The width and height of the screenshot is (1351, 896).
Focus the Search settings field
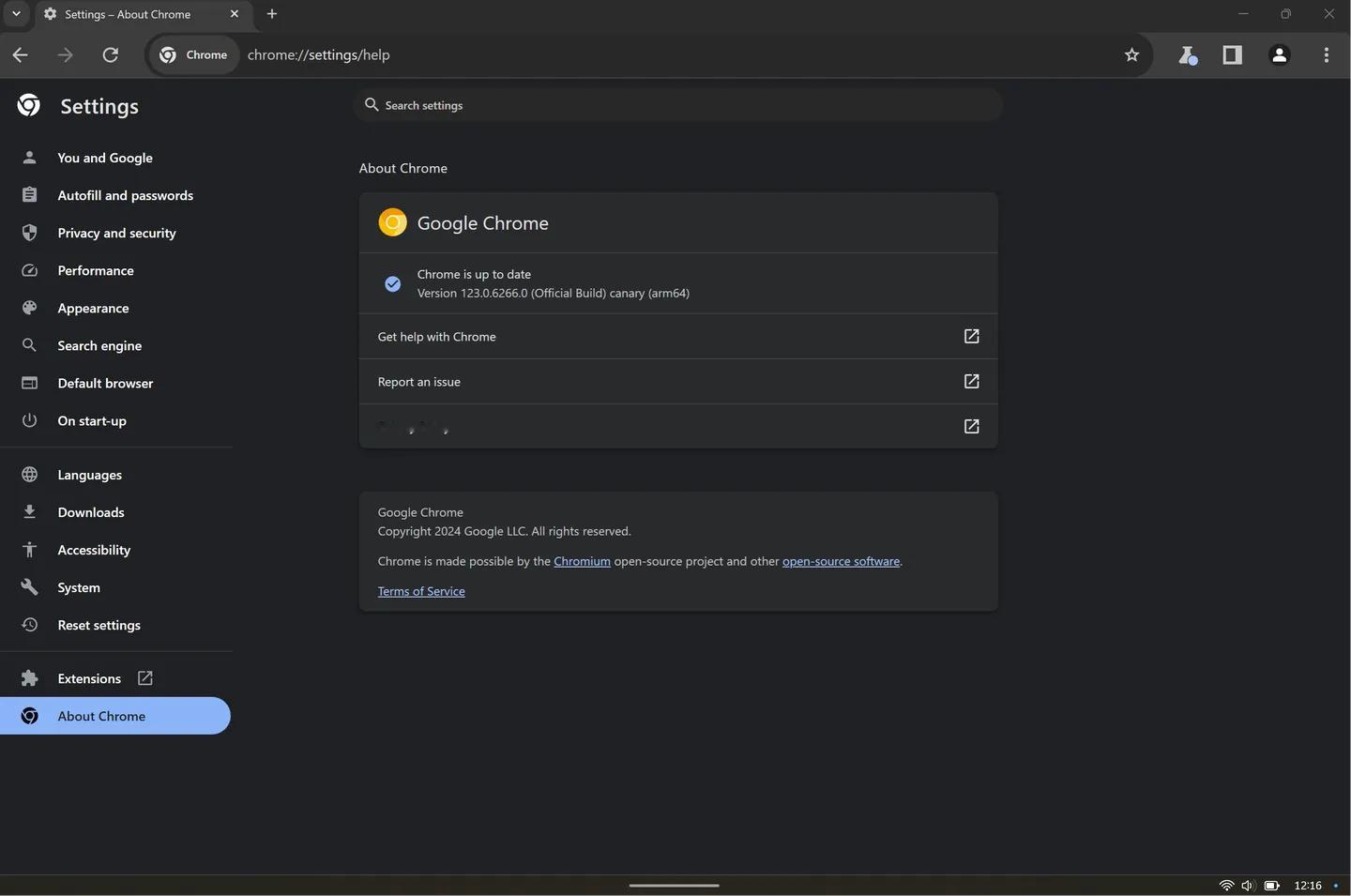(678, 105)
